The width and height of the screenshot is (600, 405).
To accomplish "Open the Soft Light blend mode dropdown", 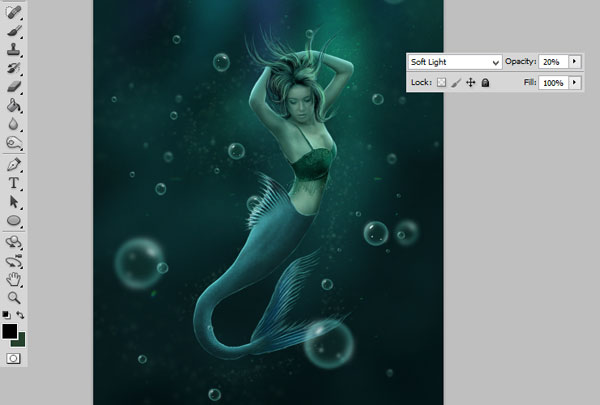I will coord(455,62).
